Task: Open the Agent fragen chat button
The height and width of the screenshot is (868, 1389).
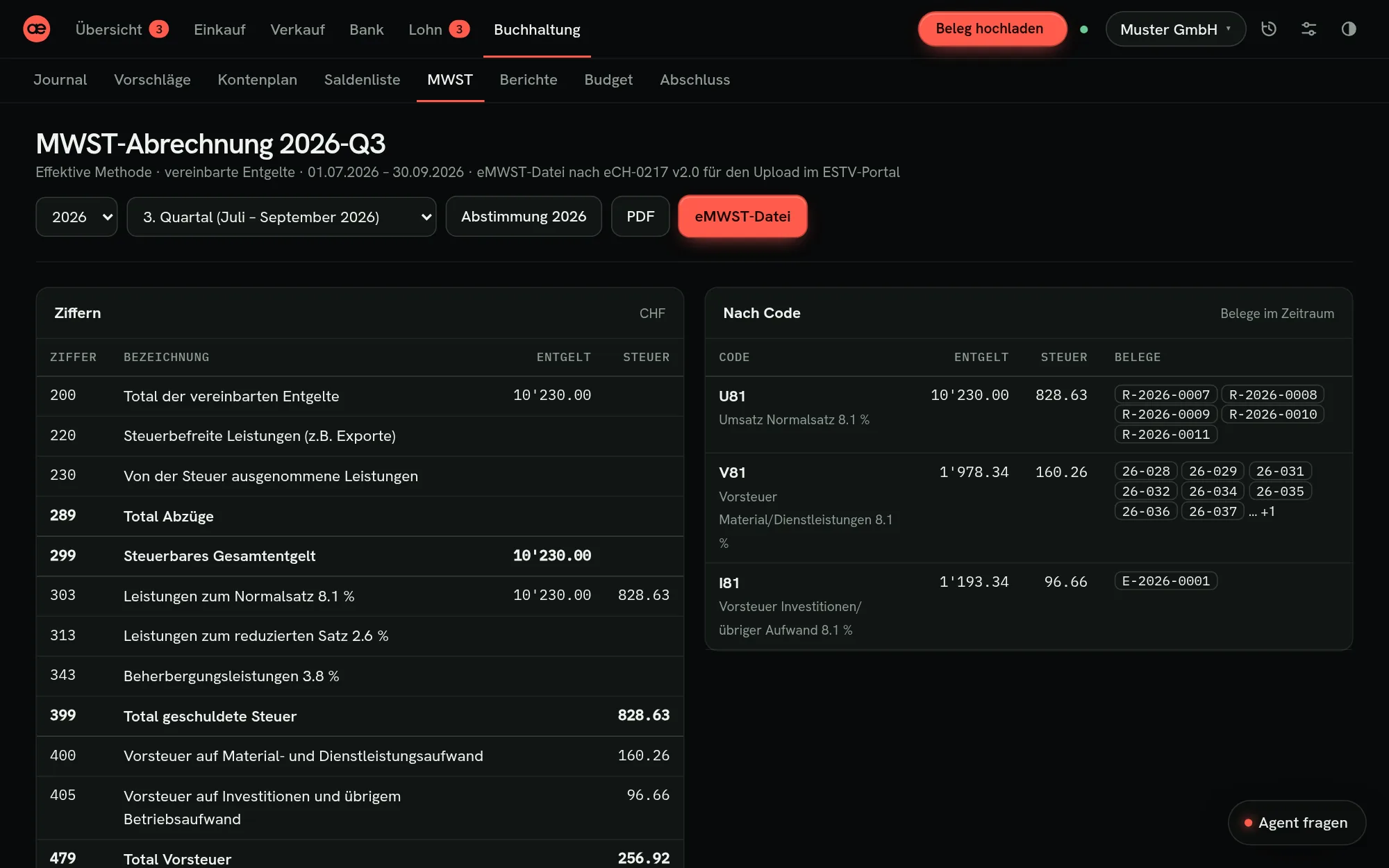Action: pos(1297,823)
